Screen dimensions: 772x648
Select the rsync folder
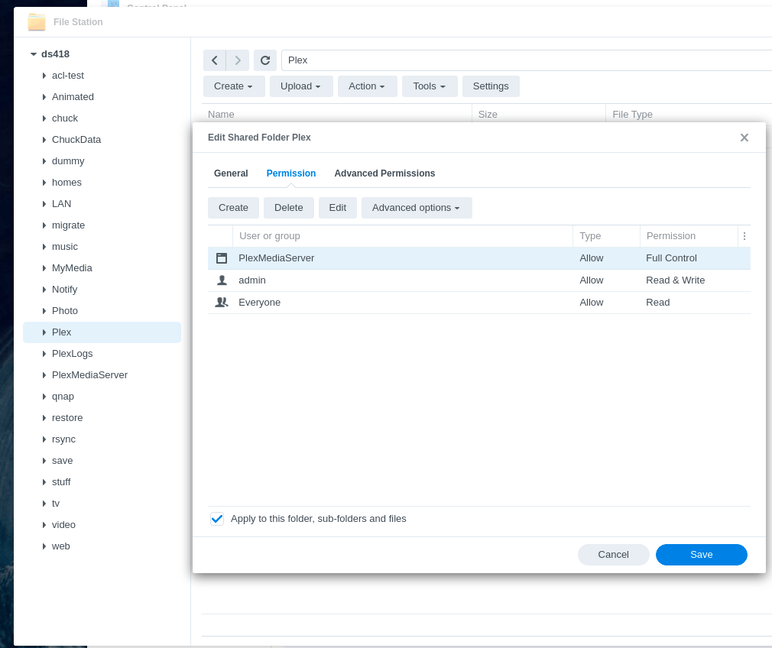tap(64, 439)
